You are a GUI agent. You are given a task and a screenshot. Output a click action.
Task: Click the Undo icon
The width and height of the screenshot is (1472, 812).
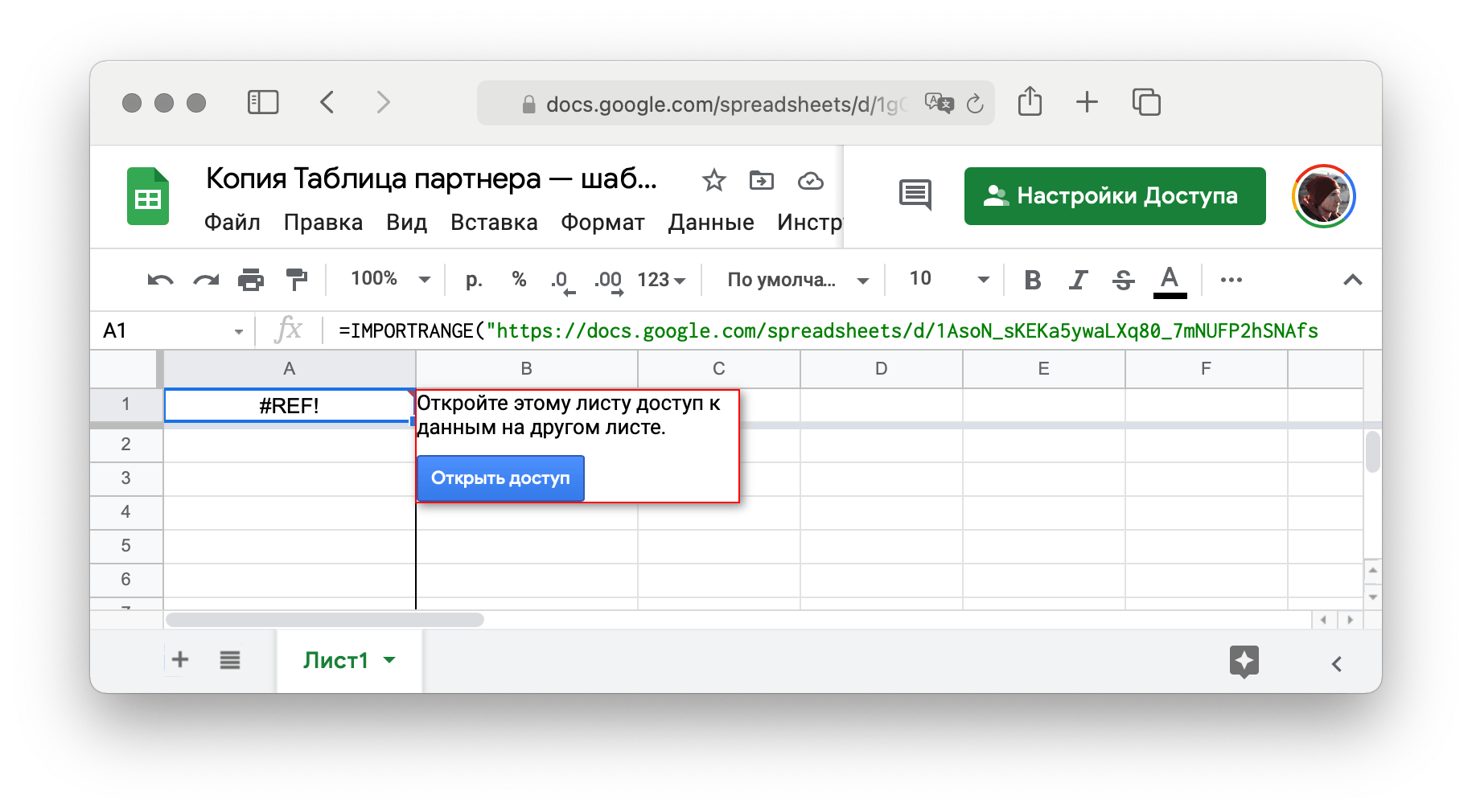[160, 279]
